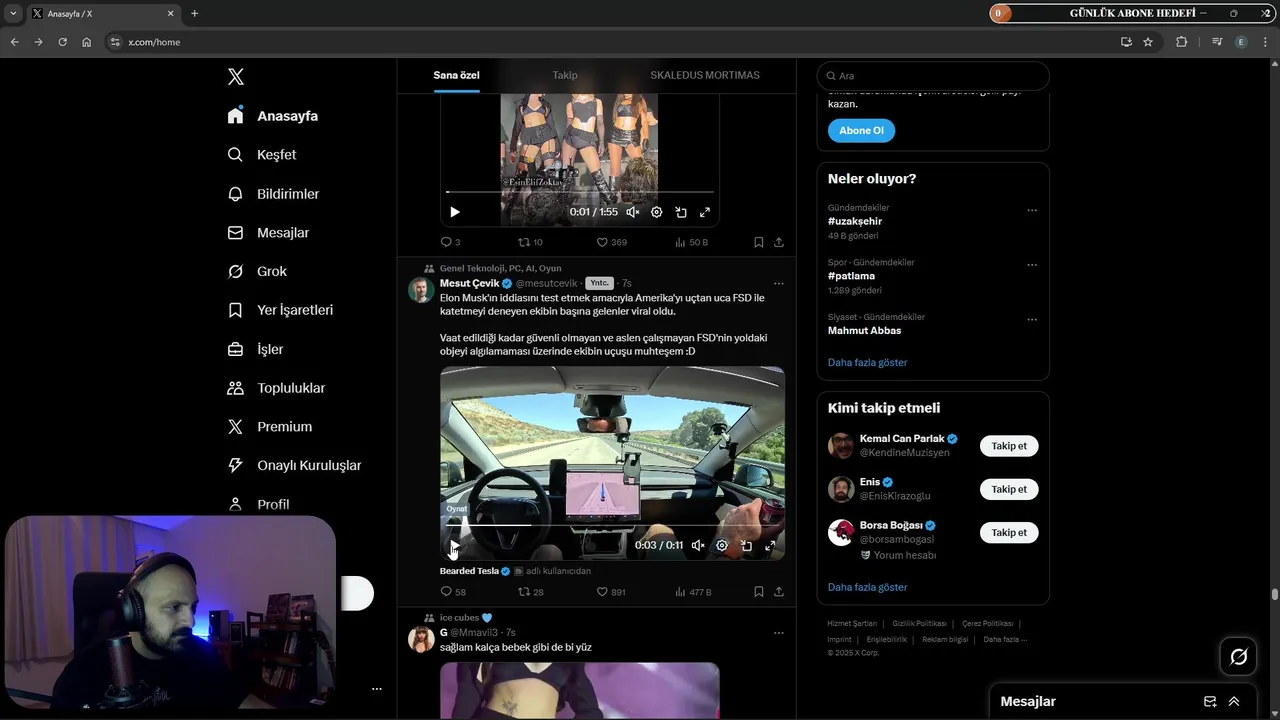Viewport: 1280px width, 720px height.
Task: Open more options for Mahmut Abbas trend
Action: pos(1032,320)
